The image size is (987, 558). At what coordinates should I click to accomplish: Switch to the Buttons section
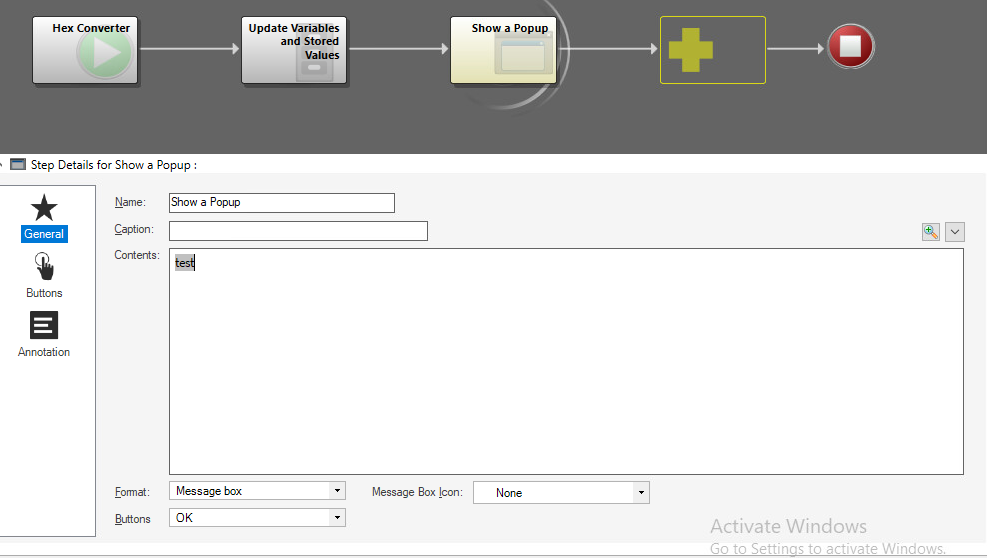coord(44,276)
